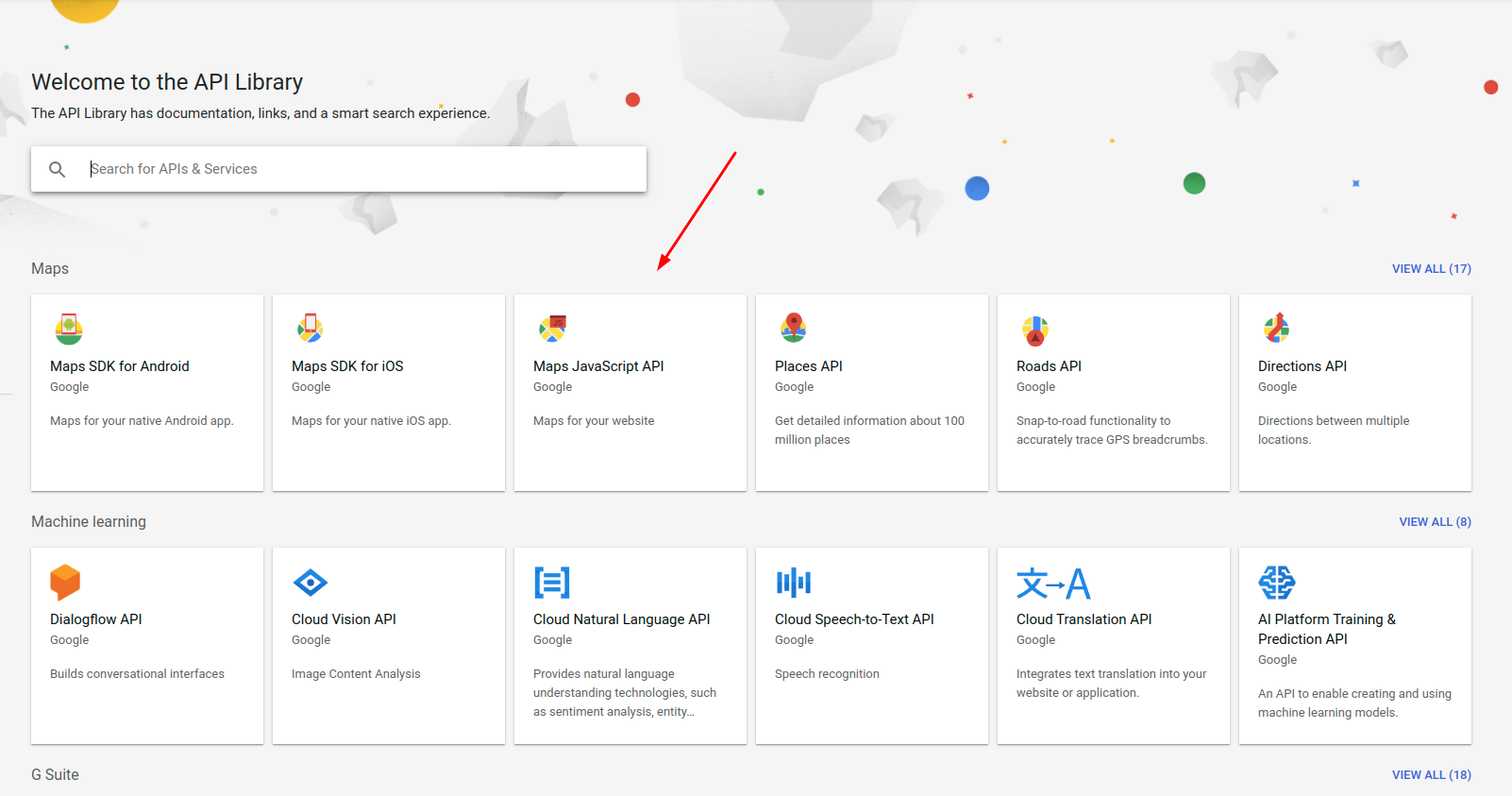This screenshot has width=1512, height=796.
Task: Open the Cloud Natural Language API title
Action: (622, 619)
